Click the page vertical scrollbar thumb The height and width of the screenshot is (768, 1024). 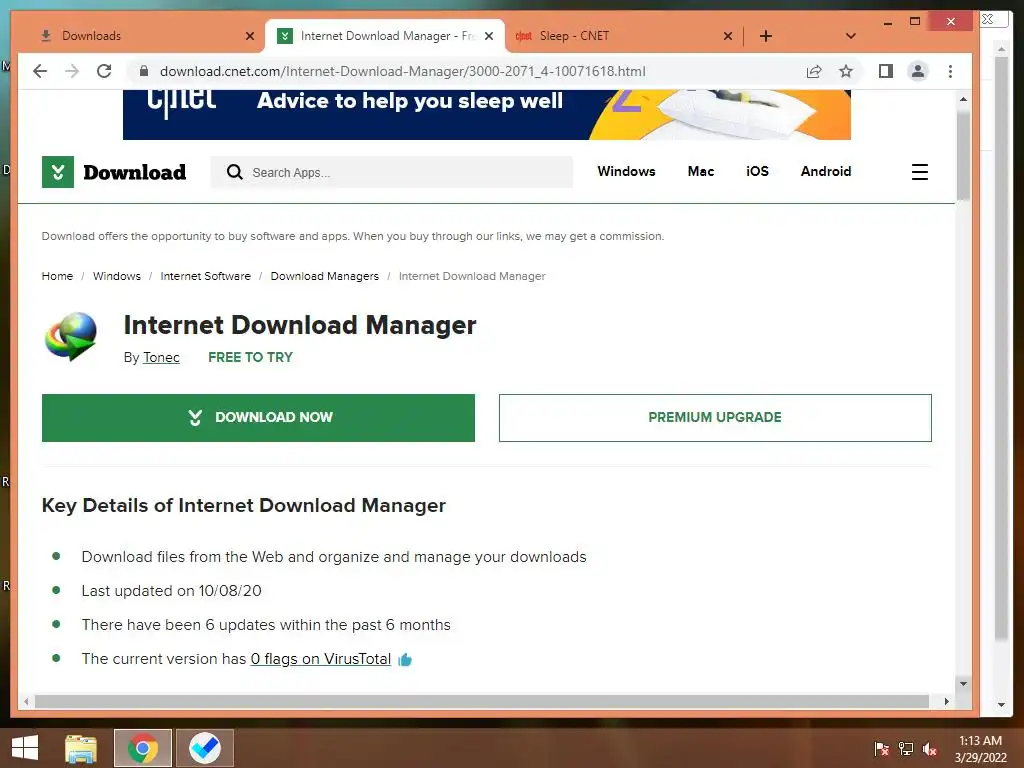(x=963, y=155)
